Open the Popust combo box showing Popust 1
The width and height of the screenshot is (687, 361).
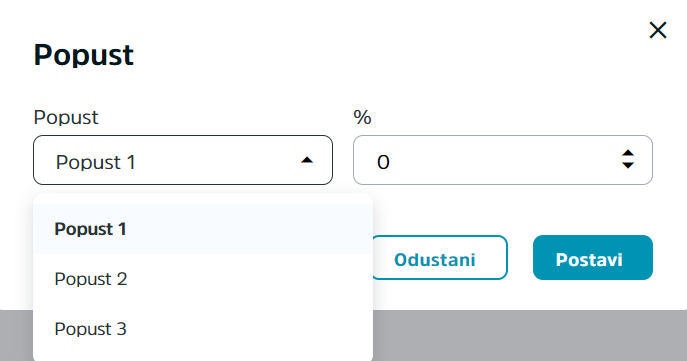[183, 160]
